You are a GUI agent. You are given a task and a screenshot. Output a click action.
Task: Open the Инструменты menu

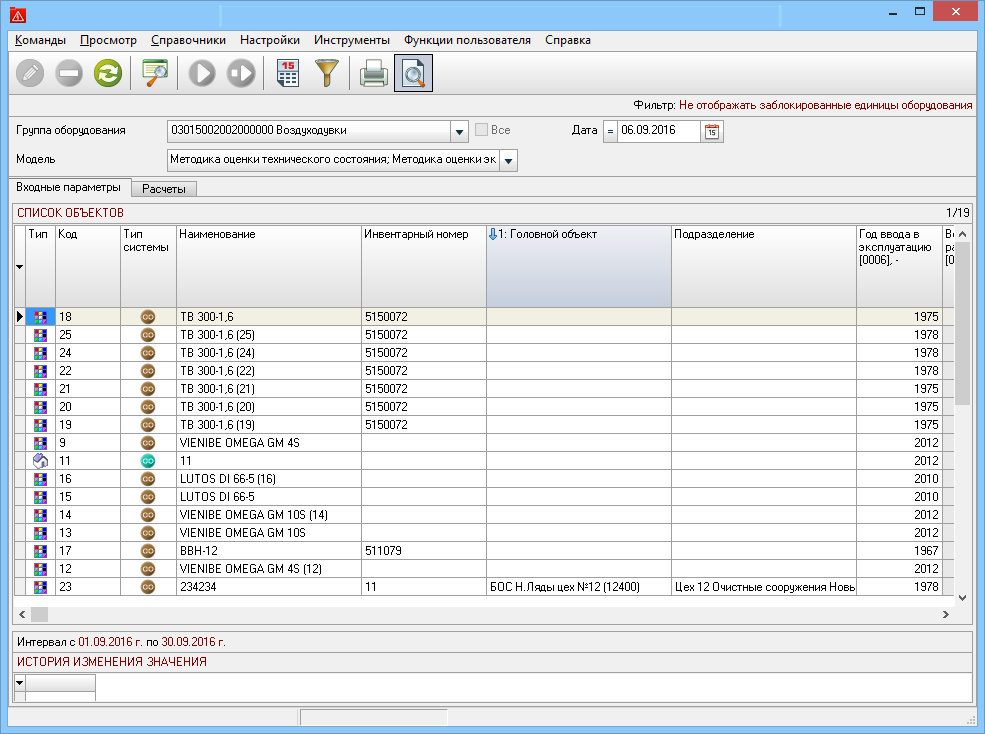351,40
